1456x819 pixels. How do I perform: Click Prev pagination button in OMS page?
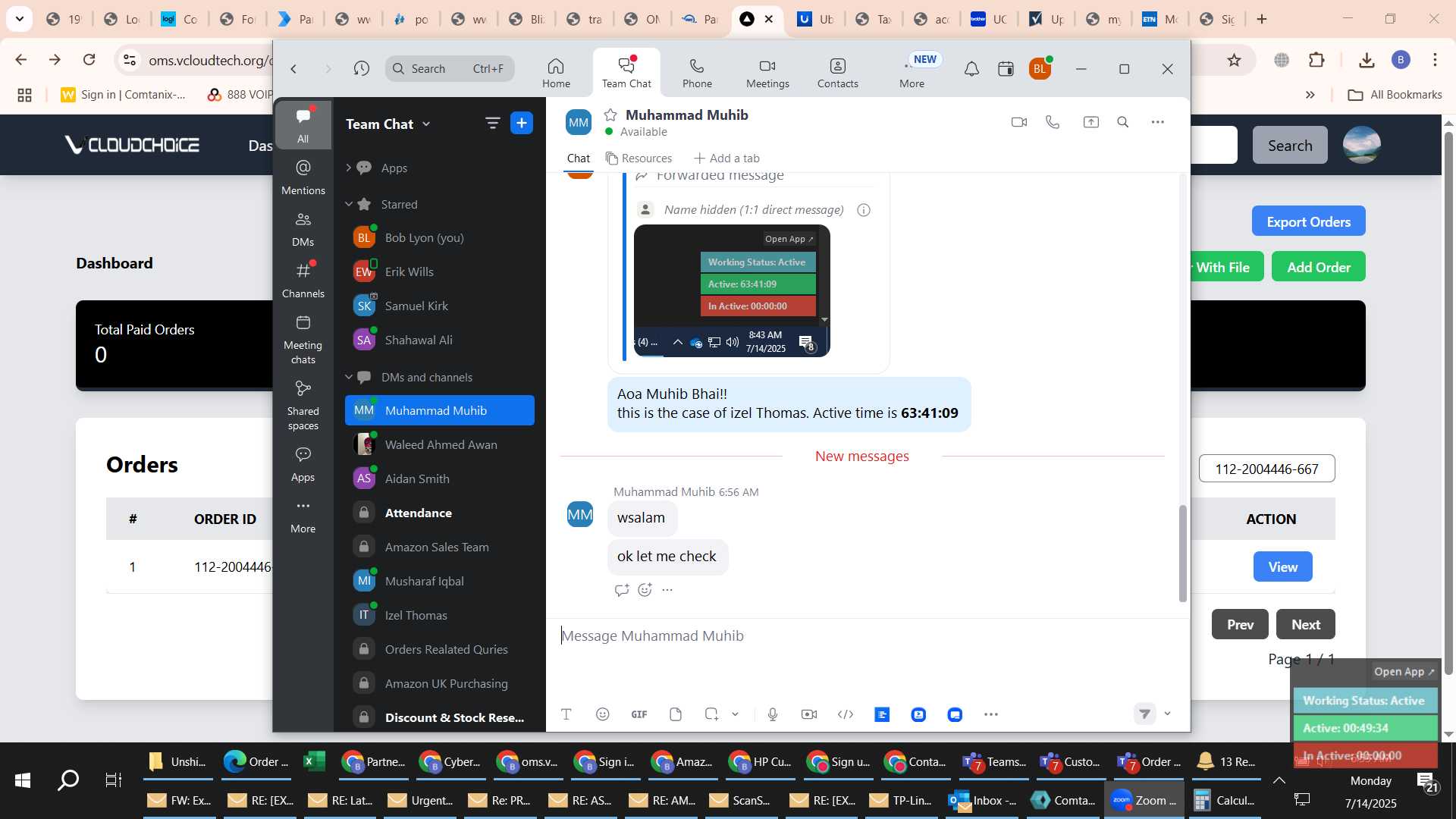coord(1240,624)
